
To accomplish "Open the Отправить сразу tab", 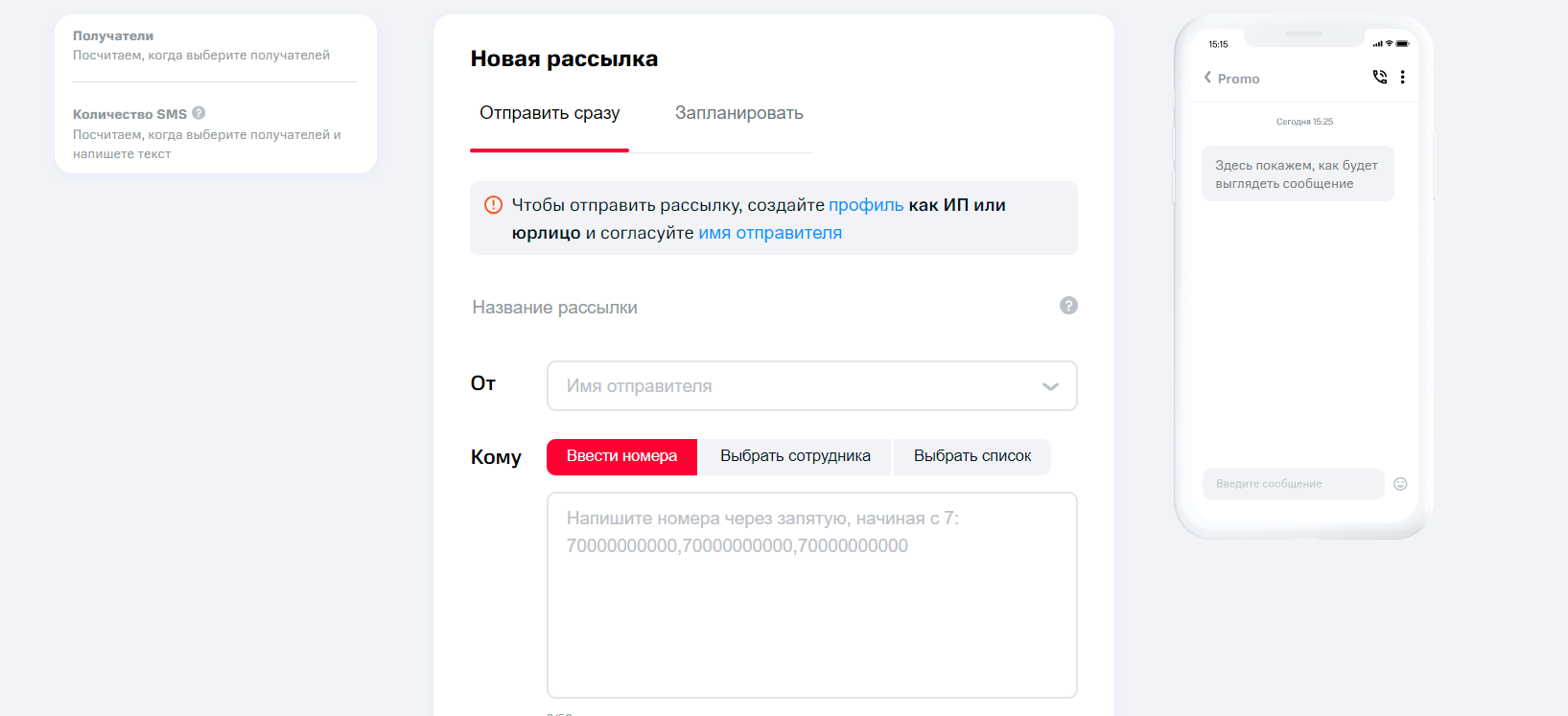I will 550,113.
